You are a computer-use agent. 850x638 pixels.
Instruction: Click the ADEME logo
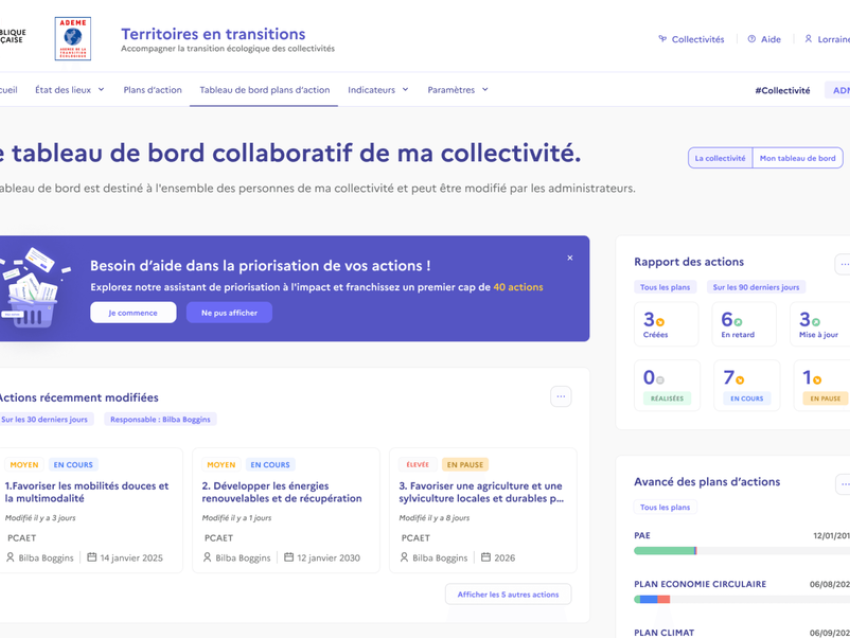(x=72, y=39)
